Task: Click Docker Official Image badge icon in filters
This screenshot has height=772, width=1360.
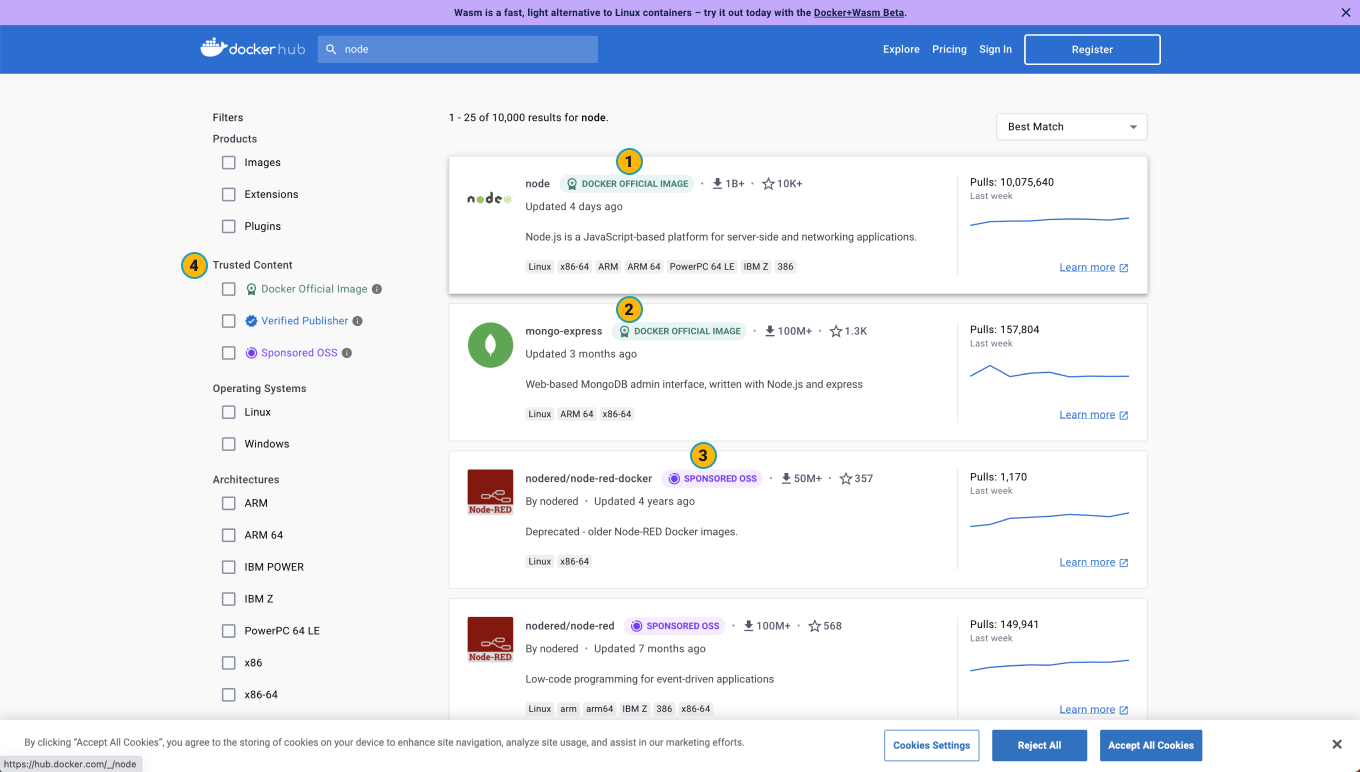Action: tap(252, 289)
